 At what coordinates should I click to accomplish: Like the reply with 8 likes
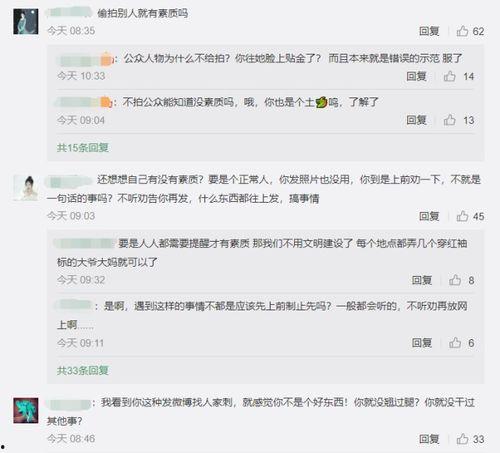[x=455, y=280]
